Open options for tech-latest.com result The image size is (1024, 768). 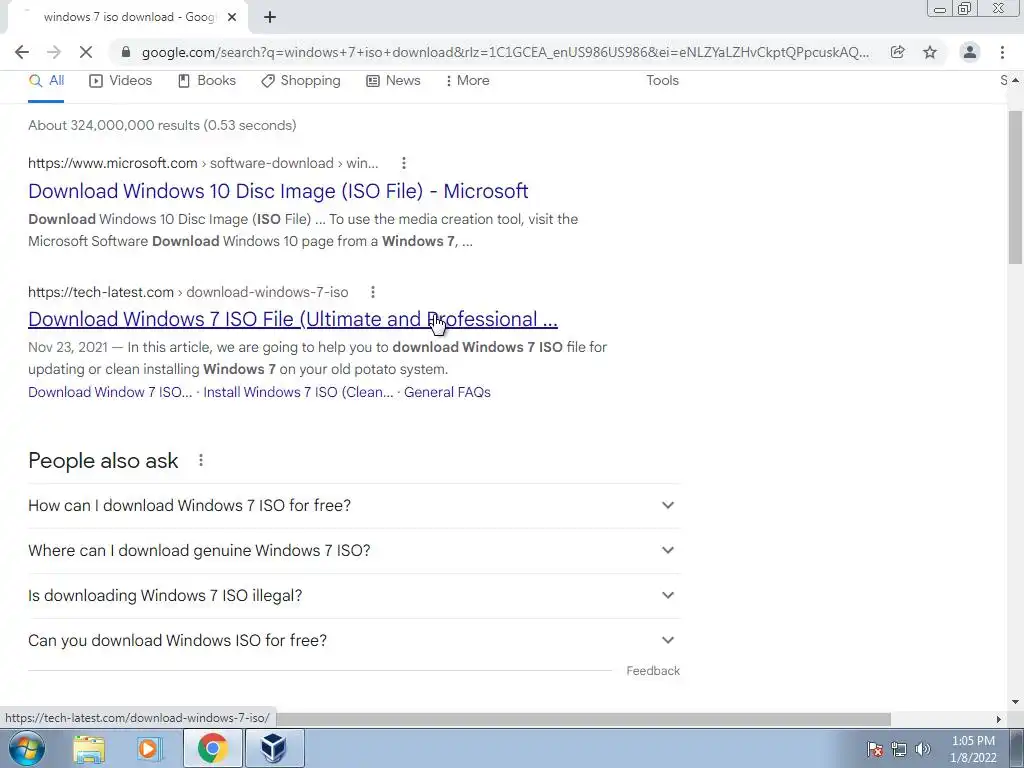pyautogui.click(x=372, y=292)
